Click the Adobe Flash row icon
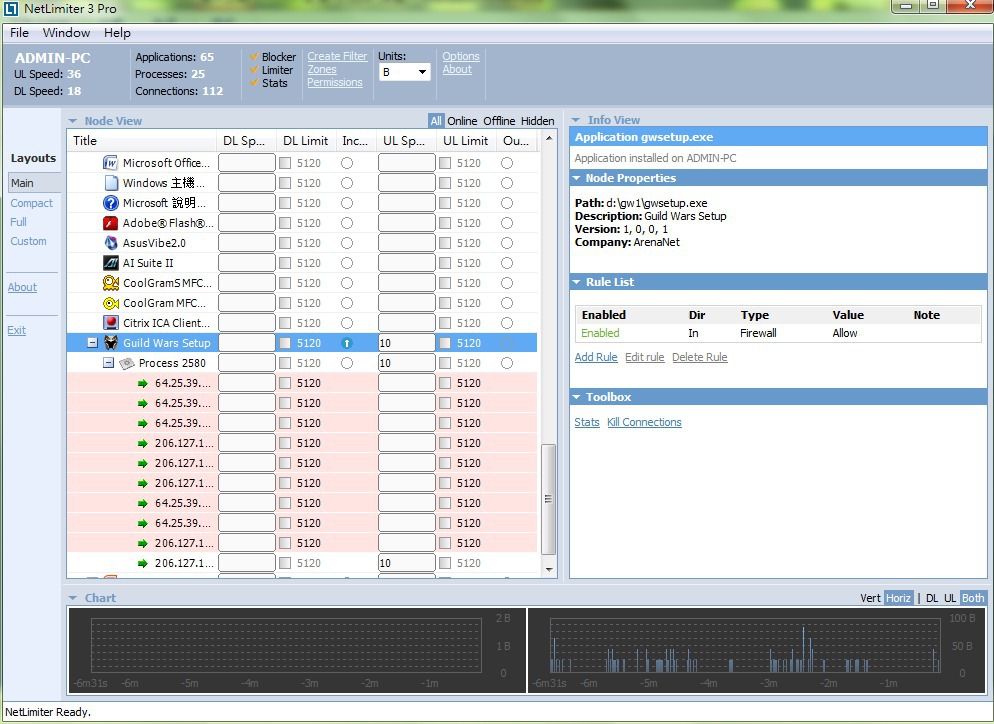The width and height of the screenshot is (994, 724). [x=110, y=223]
